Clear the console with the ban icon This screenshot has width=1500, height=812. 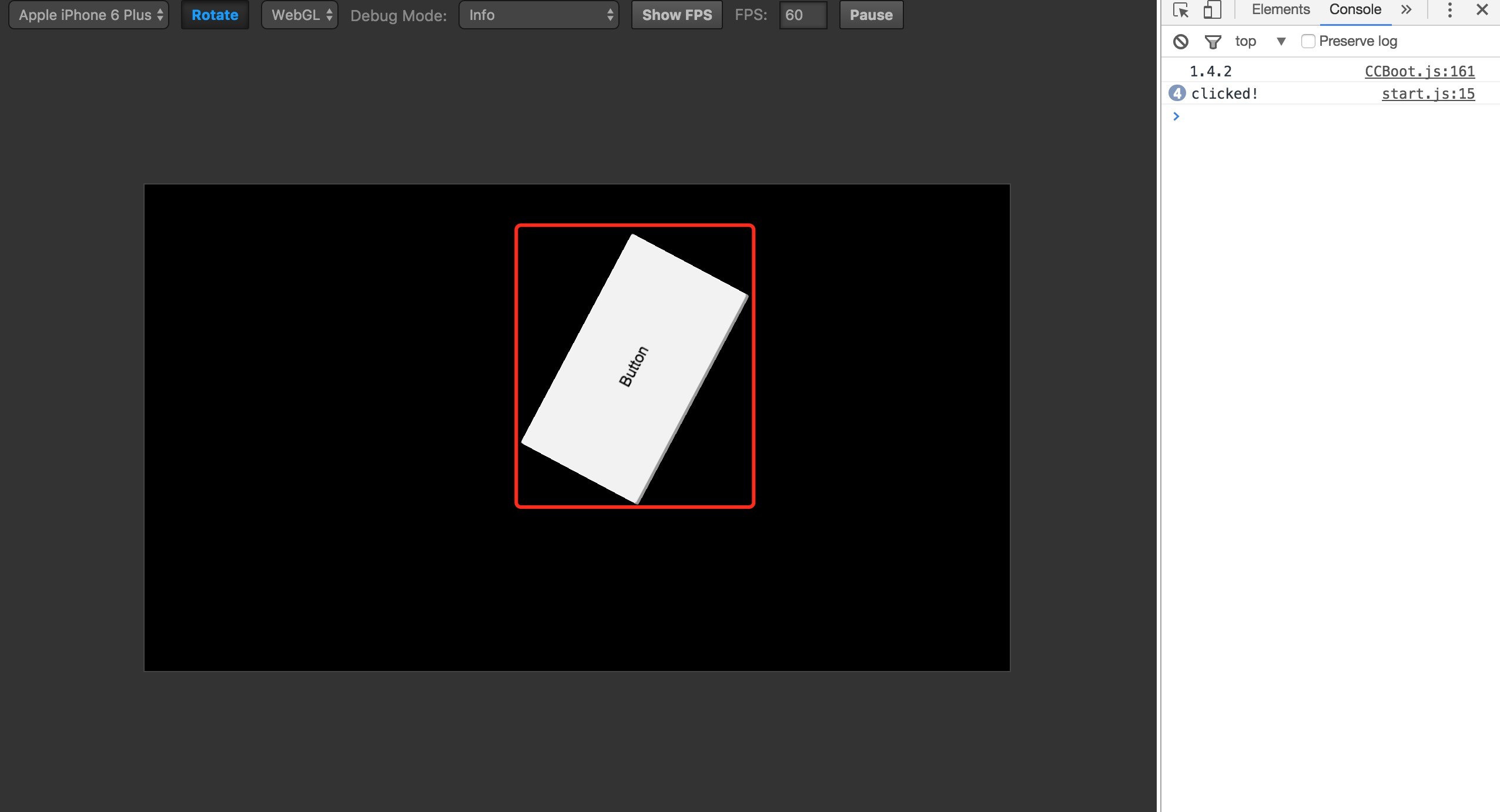pyautogui.click(x=1180, y=41)
